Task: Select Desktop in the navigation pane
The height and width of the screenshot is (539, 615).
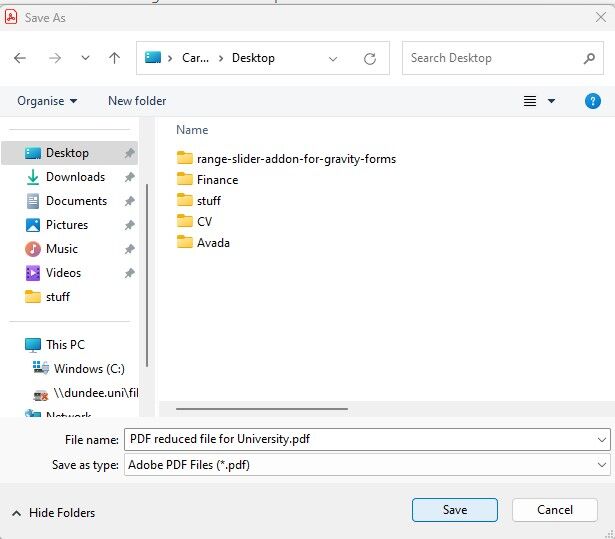Action: pos(69,153)
